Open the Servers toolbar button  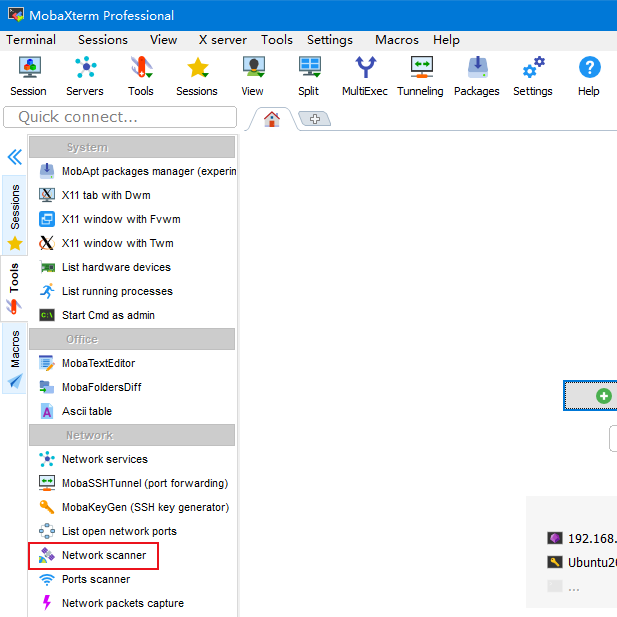click(85, 76)
